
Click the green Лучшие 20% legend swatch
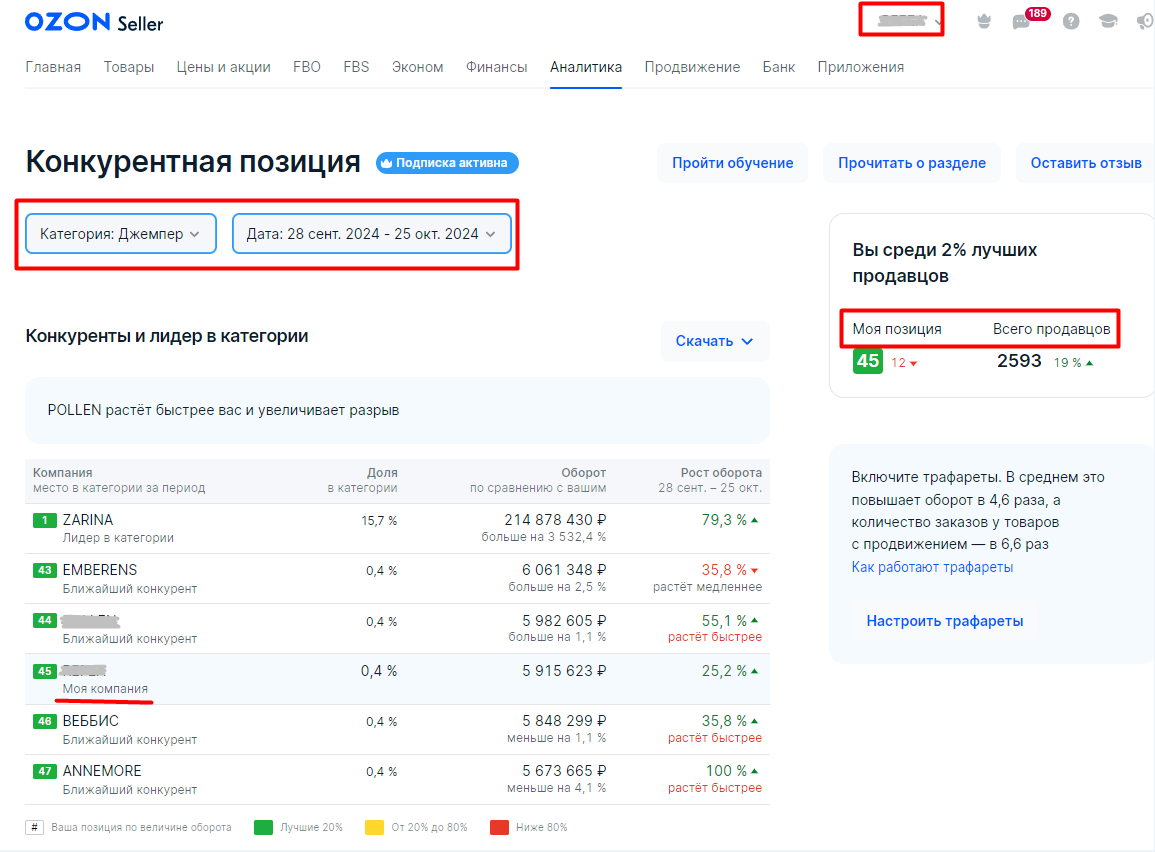[x=263, y=828]
